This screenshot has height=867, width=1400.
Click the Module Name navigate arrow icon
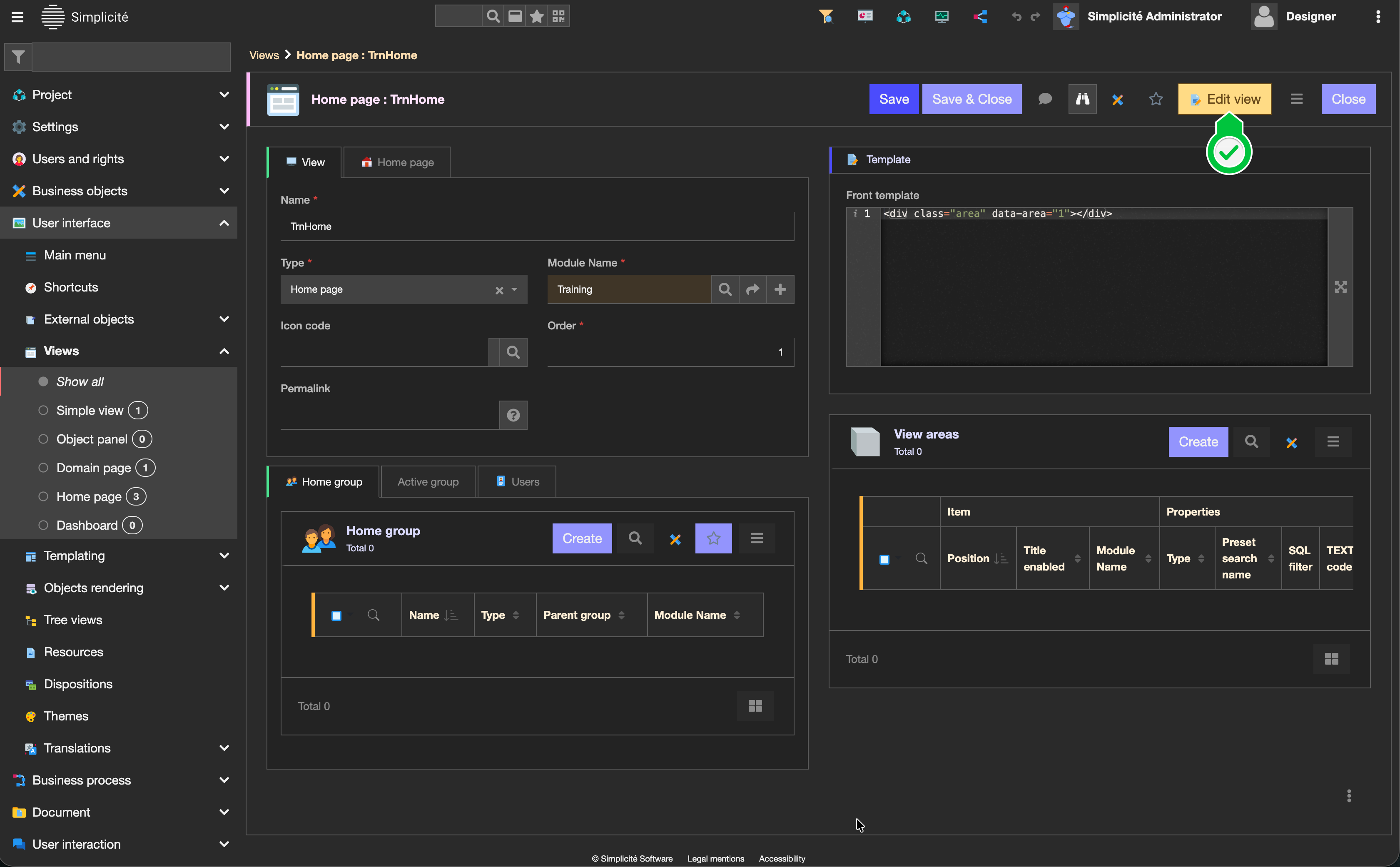click(x=752, y=289)
